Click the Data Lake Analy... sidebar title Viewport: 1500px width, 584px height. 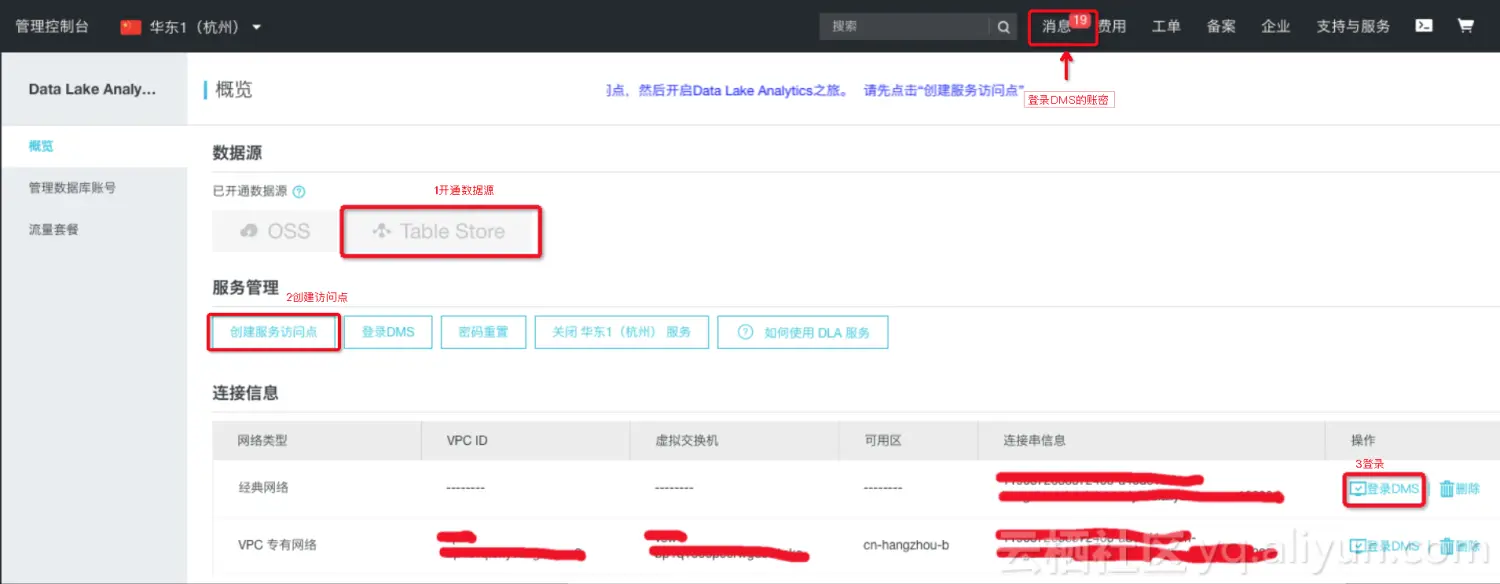[x=92, y=89]
